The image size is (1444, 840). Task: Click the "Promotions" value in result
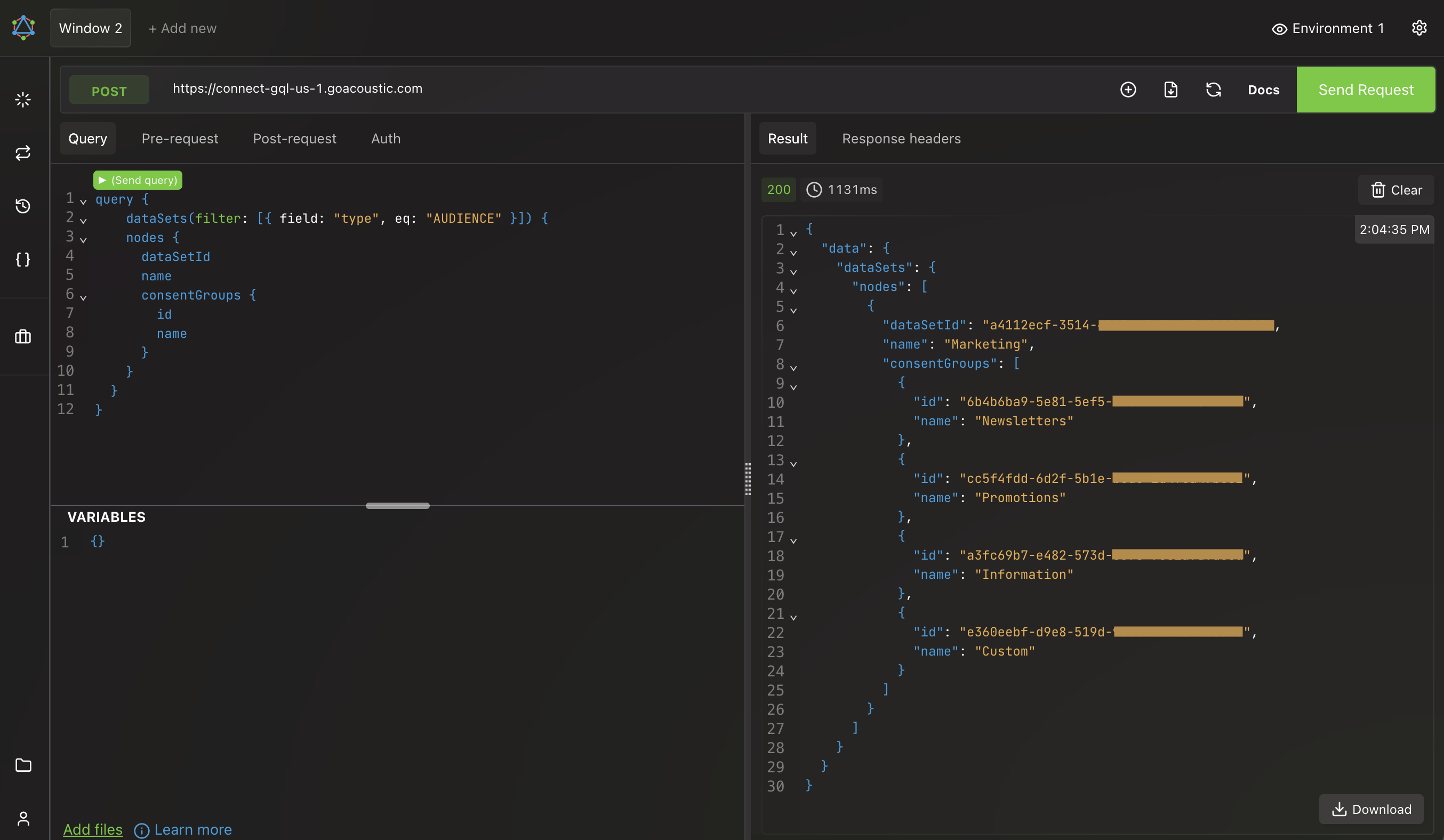(x=1020, y=498)
